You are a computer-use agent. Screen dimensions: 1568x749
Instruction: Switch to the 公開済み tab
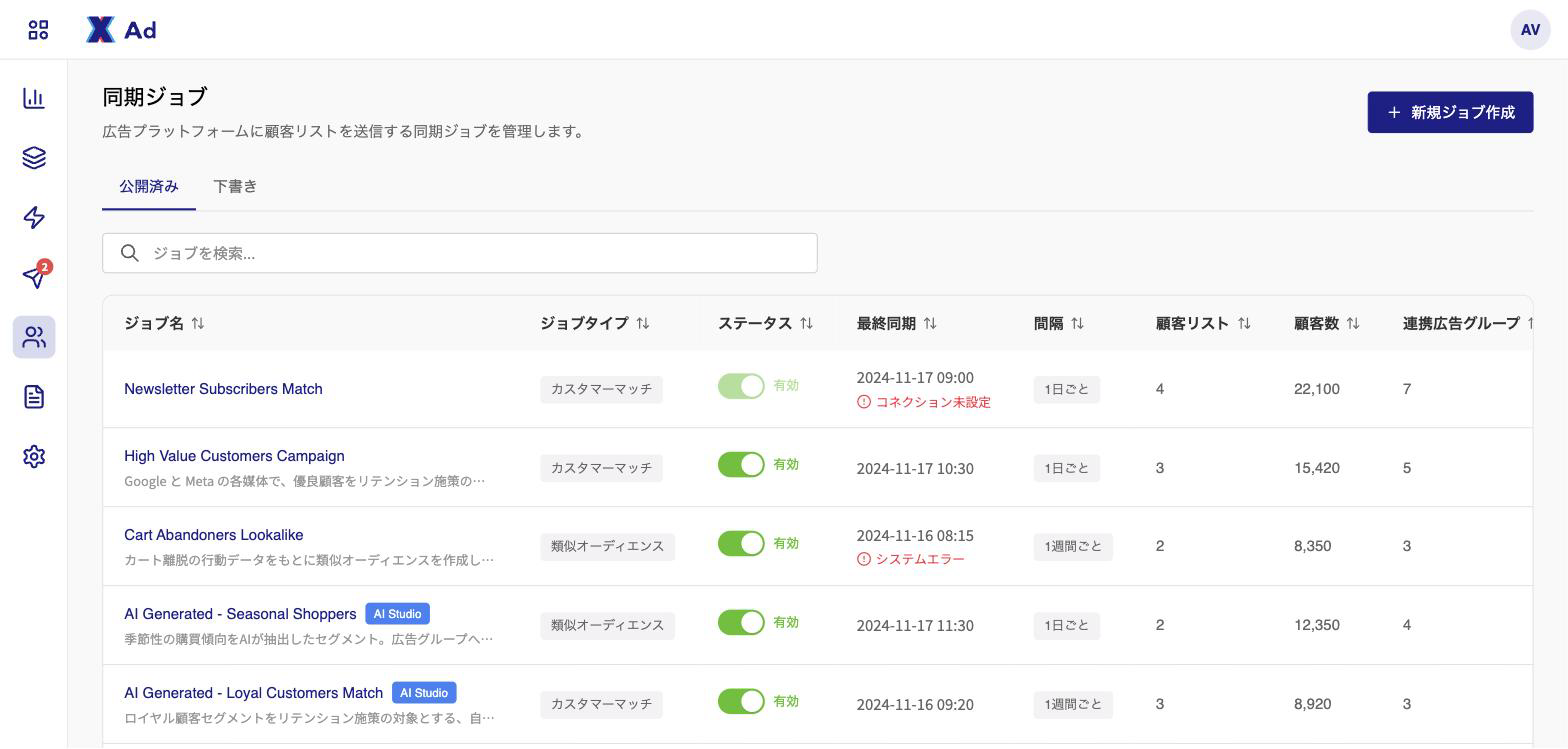tap(149, 187)
